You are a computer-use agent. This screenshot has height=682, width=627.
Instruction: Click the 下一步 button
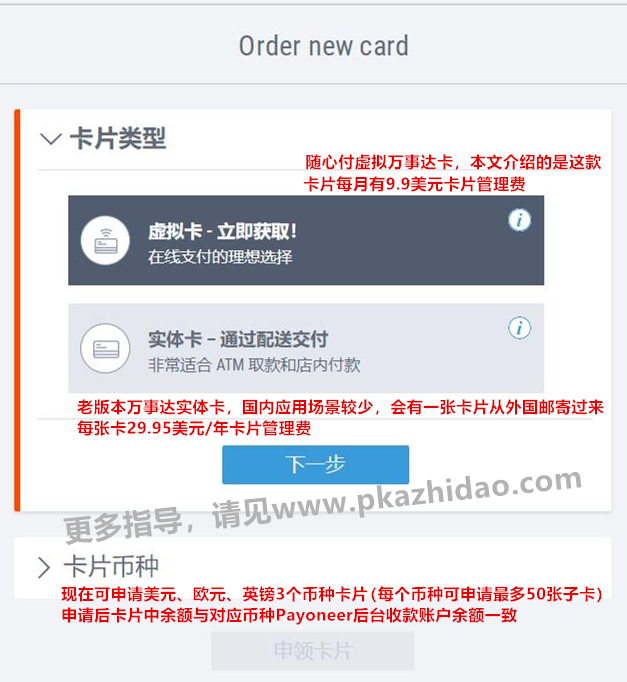click(316, 465)
